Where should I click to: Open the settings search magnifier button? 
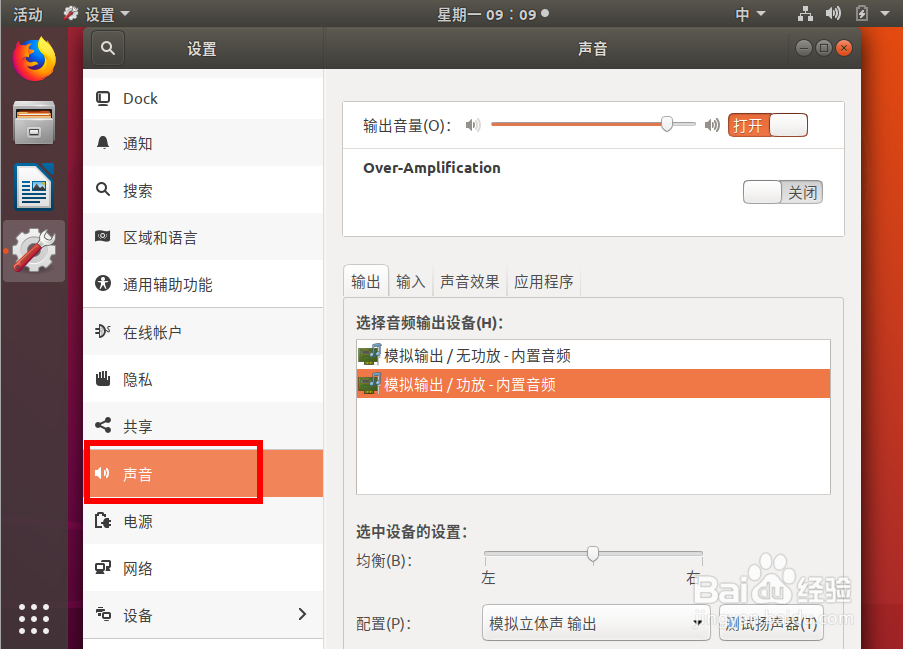click(x=108, y=48)
